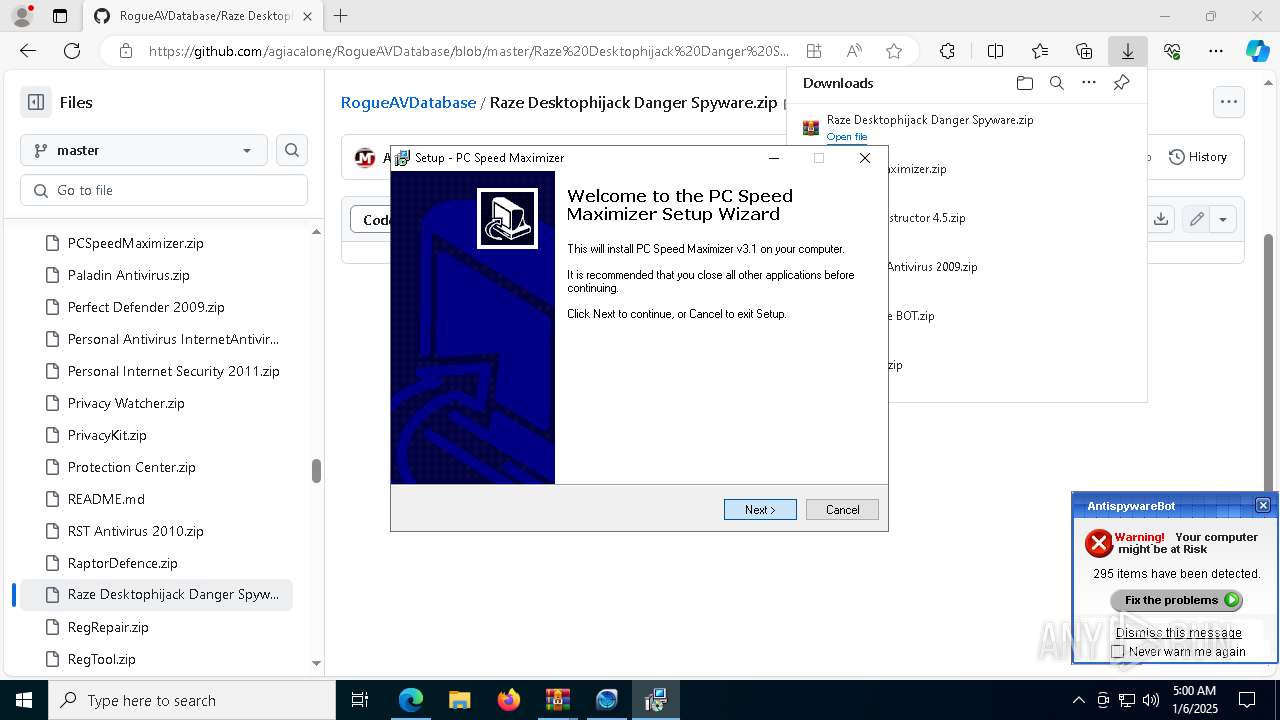Select RST Antivirus 2010.zip

135,531
